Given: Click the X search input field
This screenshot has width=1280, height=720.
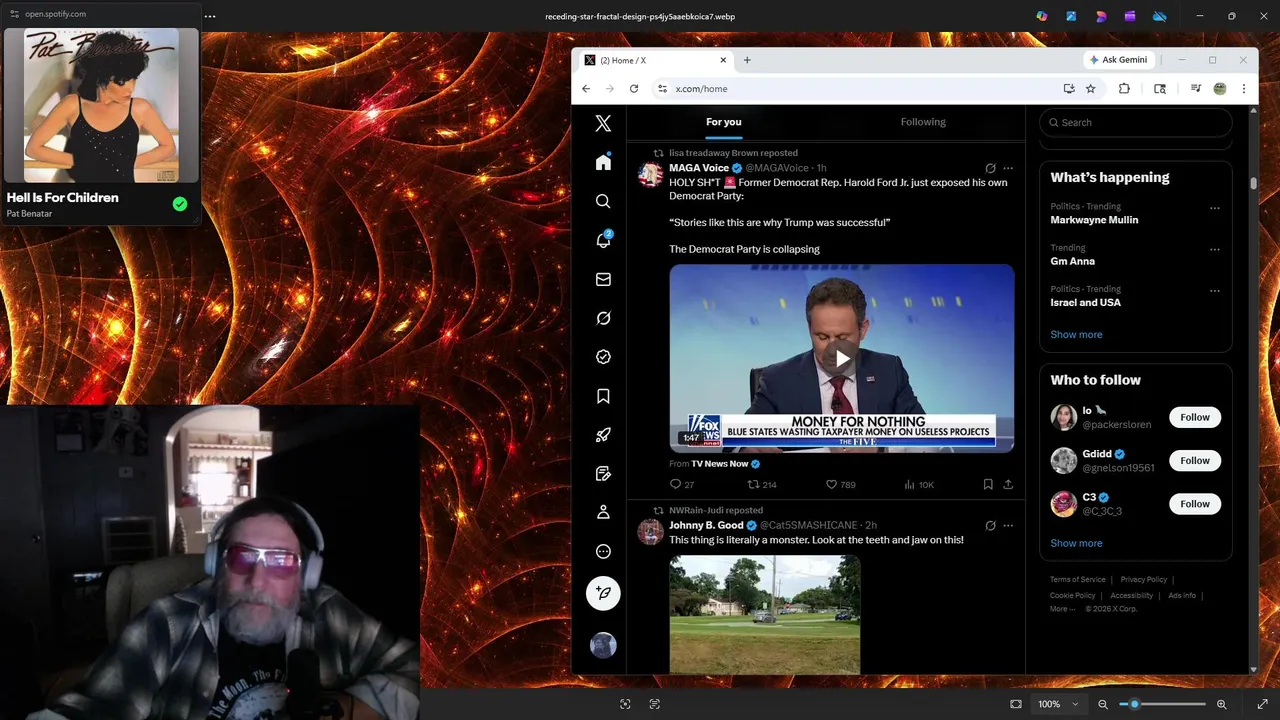Looking at the screenshot, I should tap(1136, 122).
